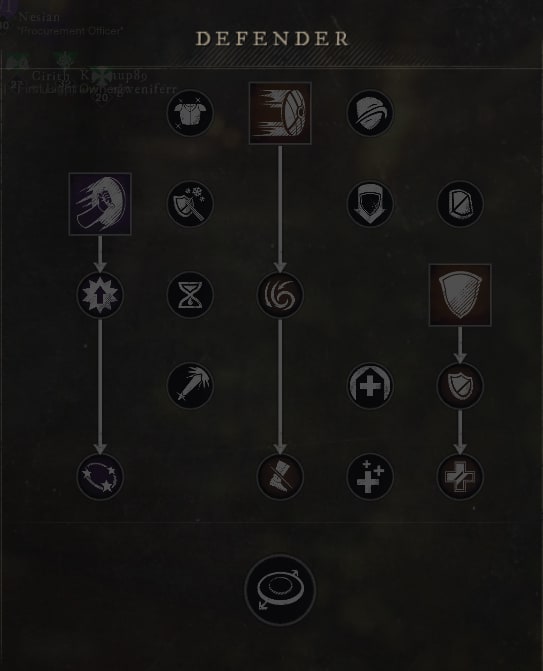This screenshot has height=671, width=543.
Task: Choose the circling stars stun node
Action: click(x=100, y=477)
